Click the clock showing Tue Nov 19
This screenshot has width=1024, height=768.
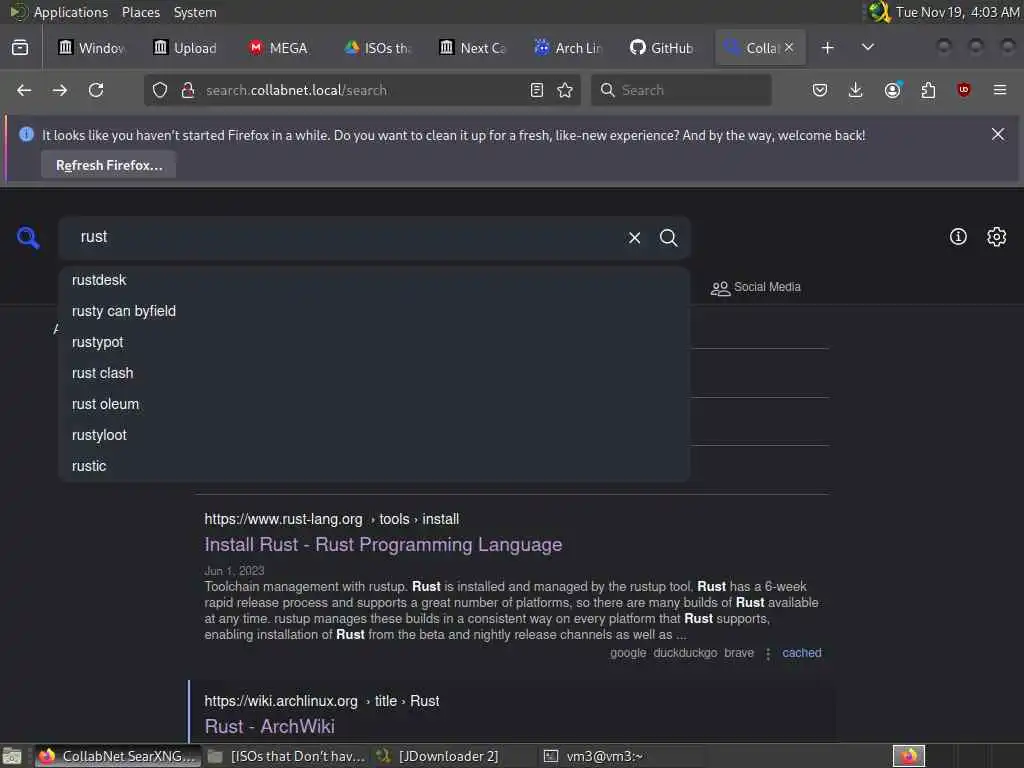(x=957, y=12)
